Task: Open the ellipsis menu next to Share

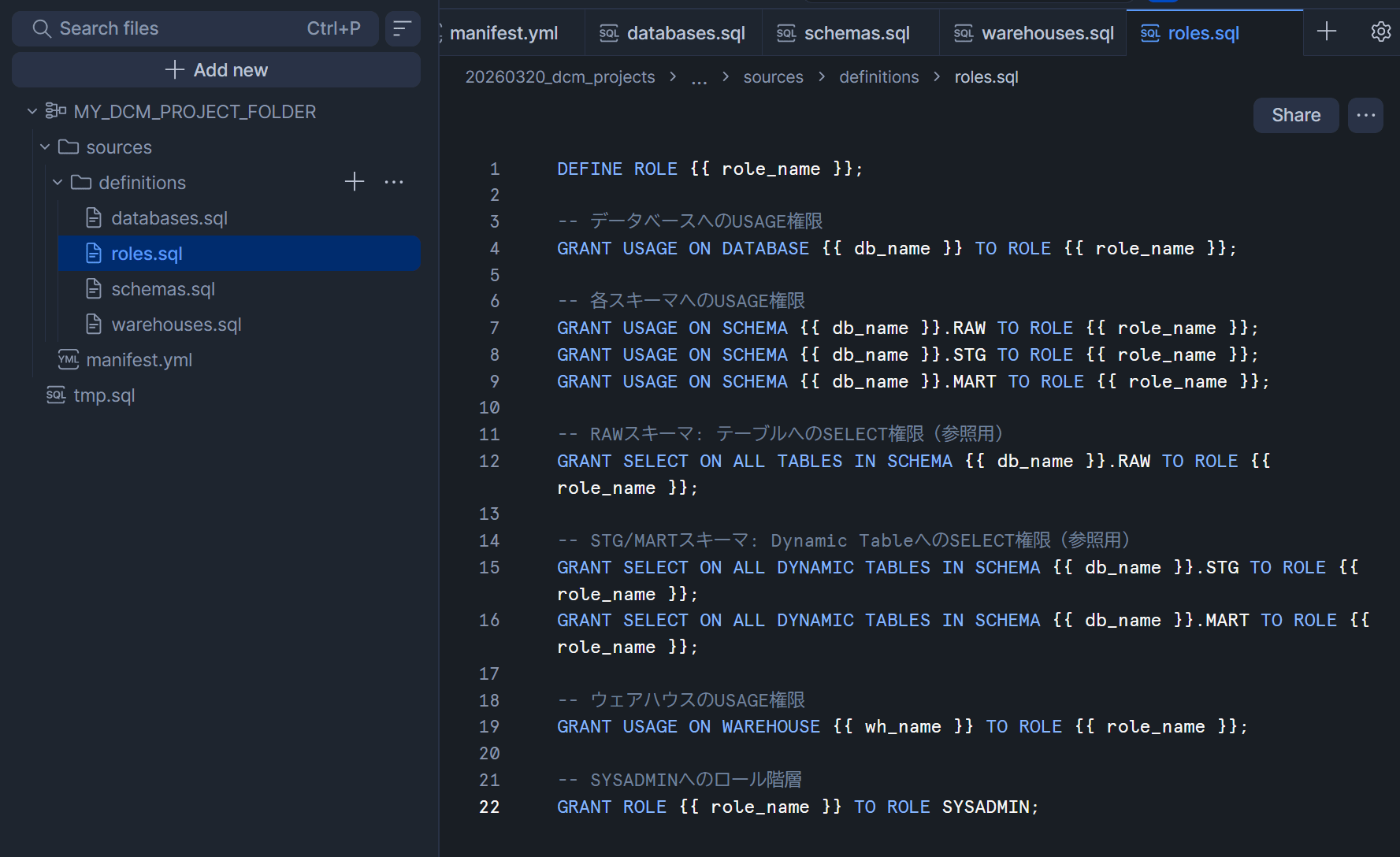Action: [x=1365, y=115]
